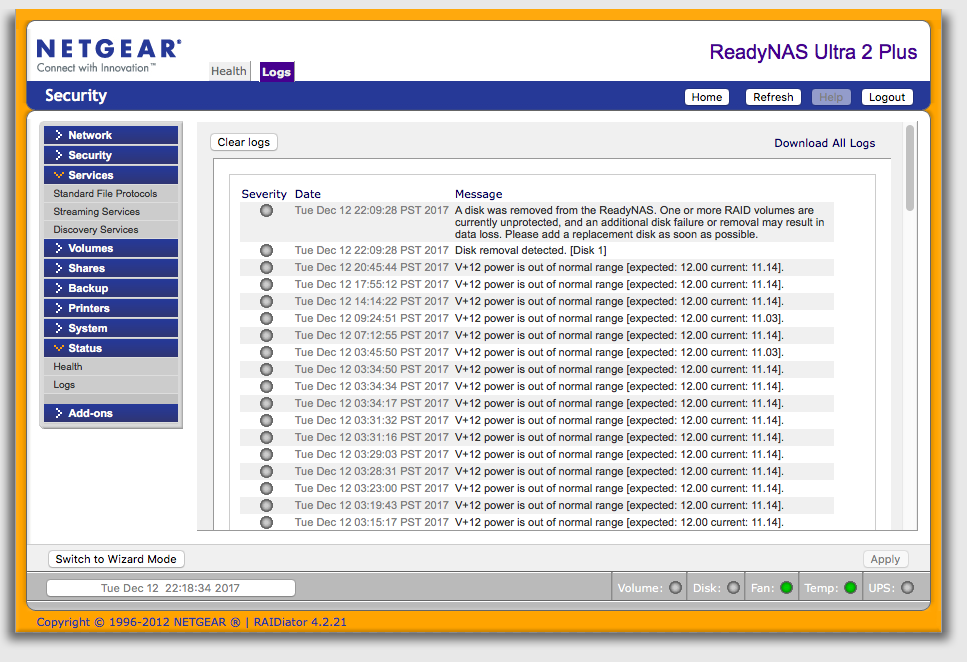Click the Temp status indicator light
The height and width of the screenshot is (662, 967).
[849, 588]
